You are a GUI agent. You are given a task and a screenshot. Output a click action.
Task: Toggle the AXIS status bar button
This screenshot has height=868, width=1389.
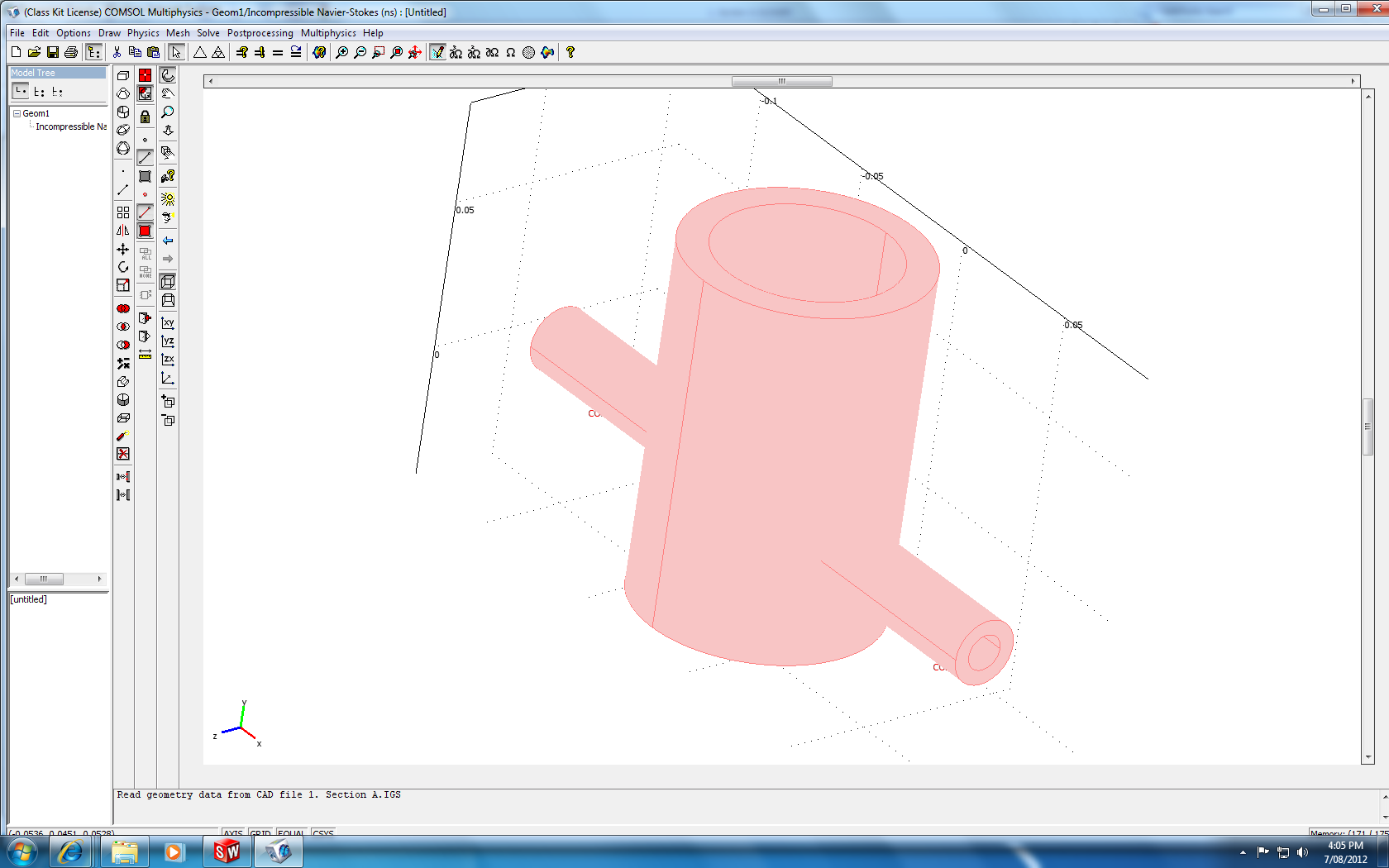(233, 833)
